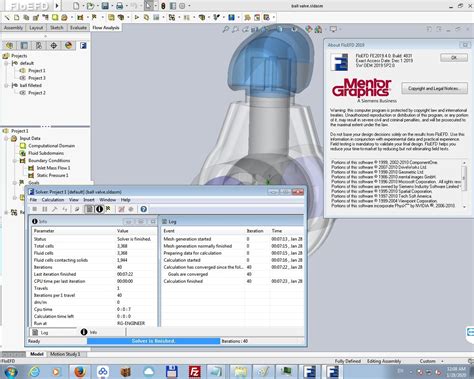Expand the Goals node in the tree
Viewport: 474px width, 379px height.
(15, 183)
